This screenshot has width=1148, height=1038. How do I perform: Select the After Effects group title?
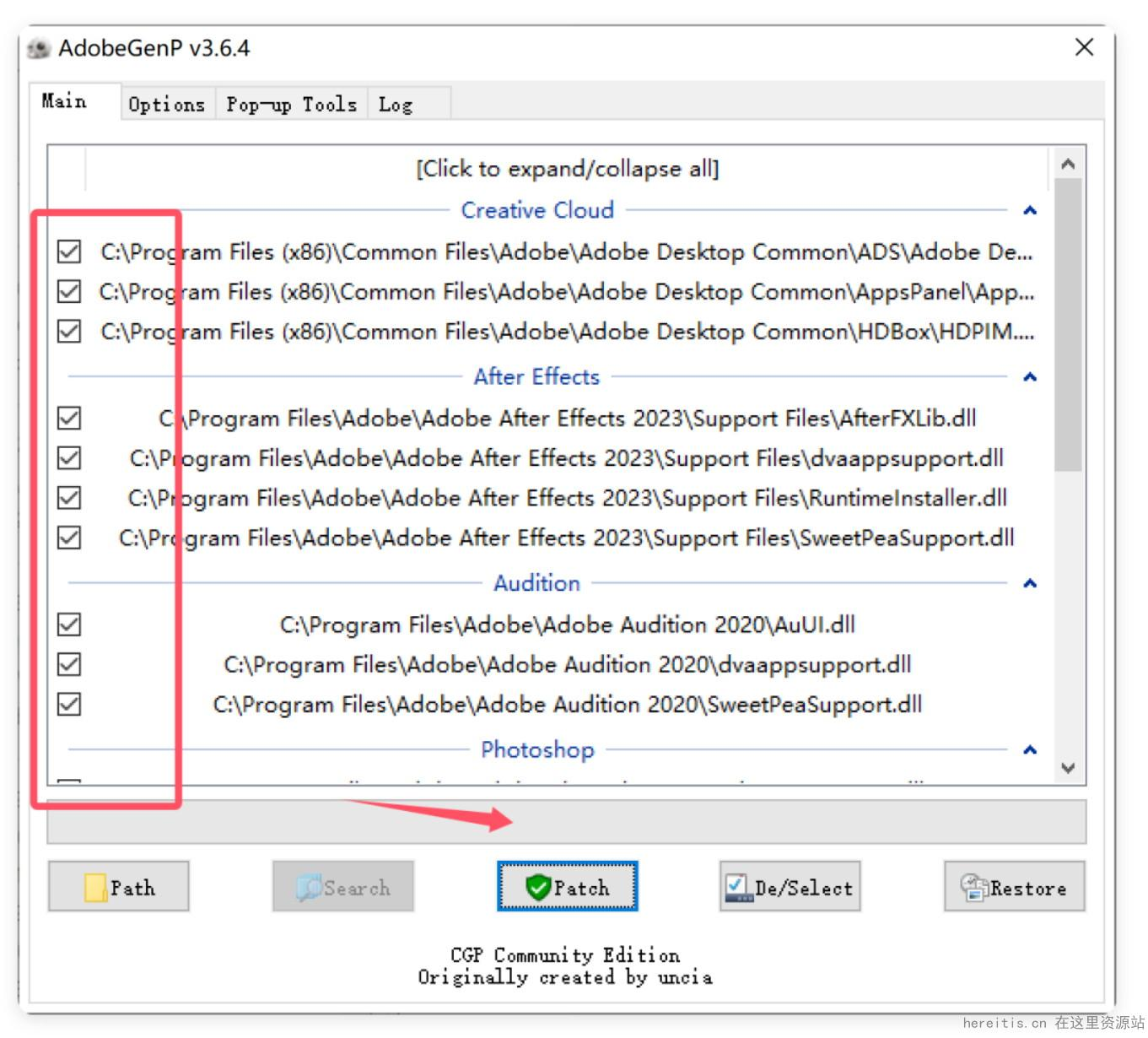tap(536, 376)
